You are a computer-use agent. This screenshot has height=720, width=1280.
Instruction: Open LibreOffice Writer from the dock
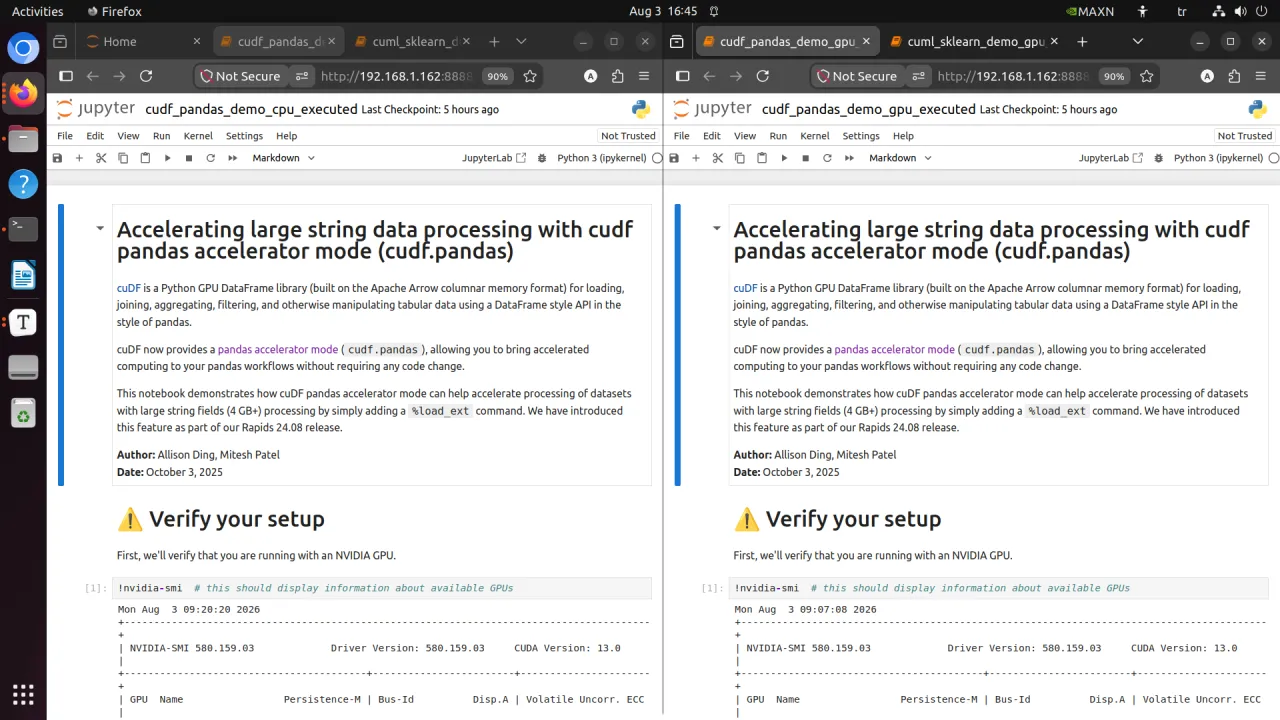pos(23,275)
